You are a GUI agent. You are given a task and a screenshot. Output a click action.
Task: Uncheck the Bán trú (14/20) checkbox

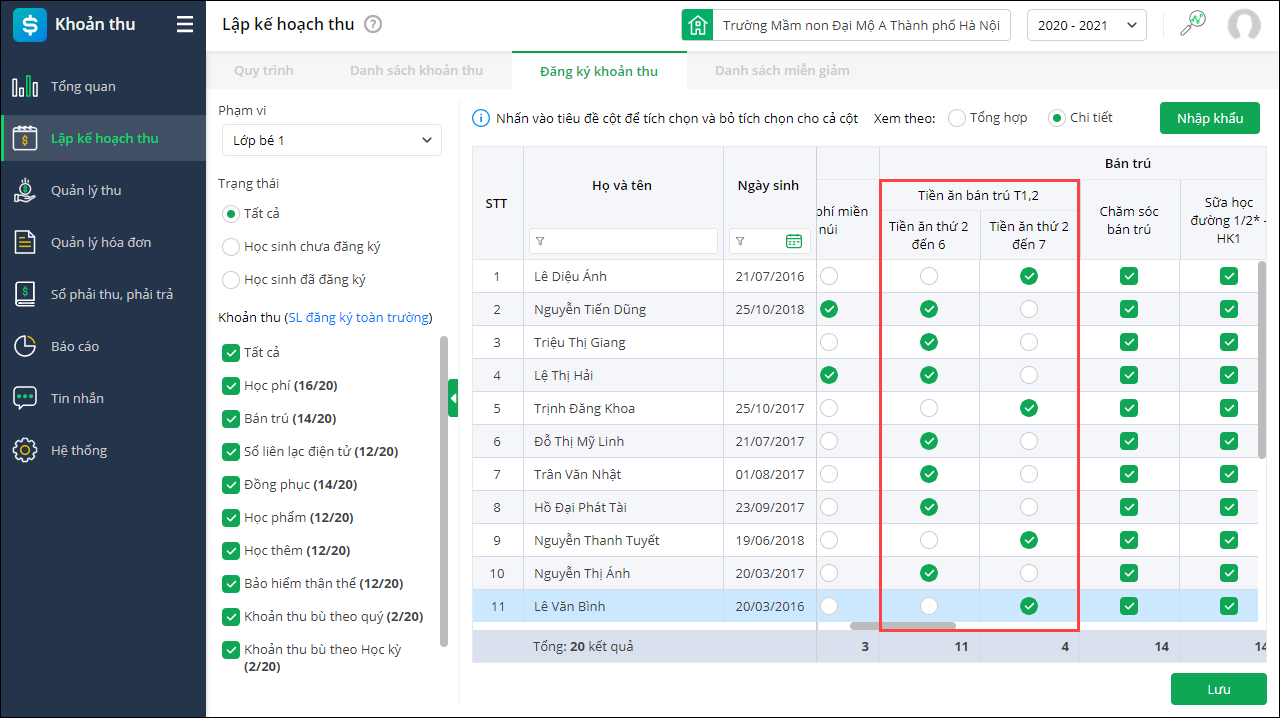coord(229,419)
